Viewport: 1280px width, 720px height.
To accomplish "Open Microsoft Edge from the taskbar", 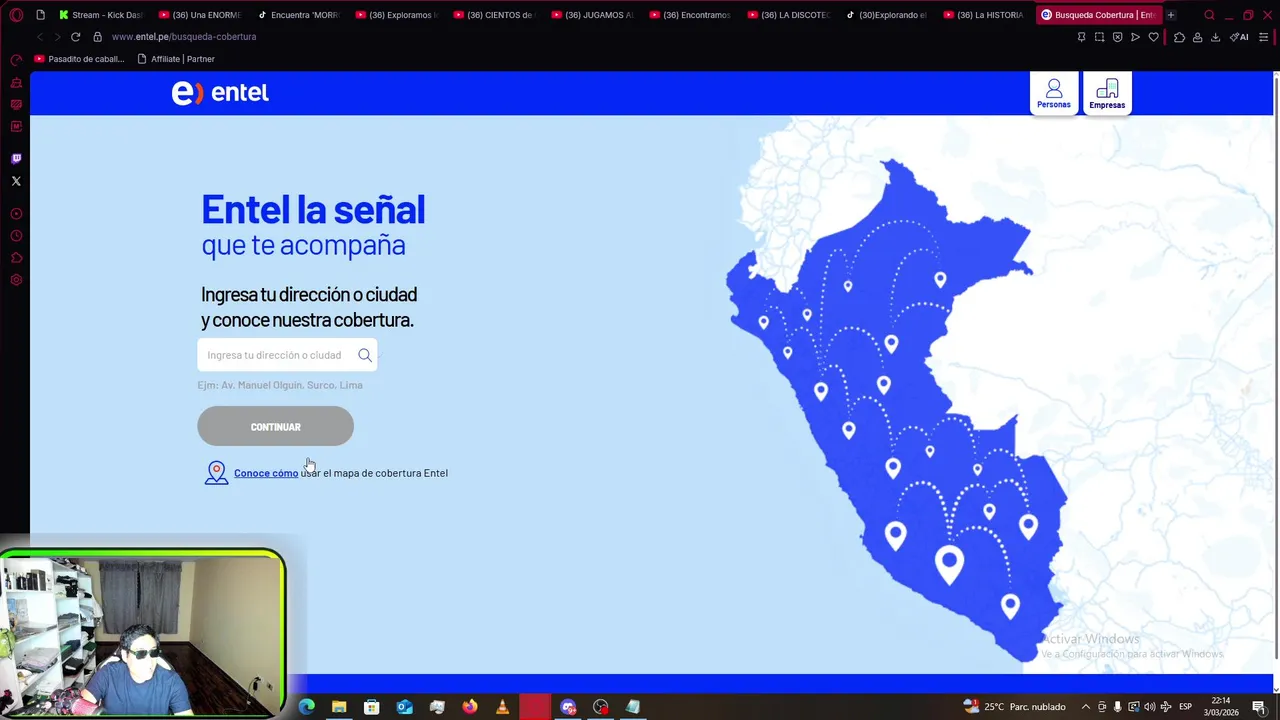I will [x=307, y=707].
